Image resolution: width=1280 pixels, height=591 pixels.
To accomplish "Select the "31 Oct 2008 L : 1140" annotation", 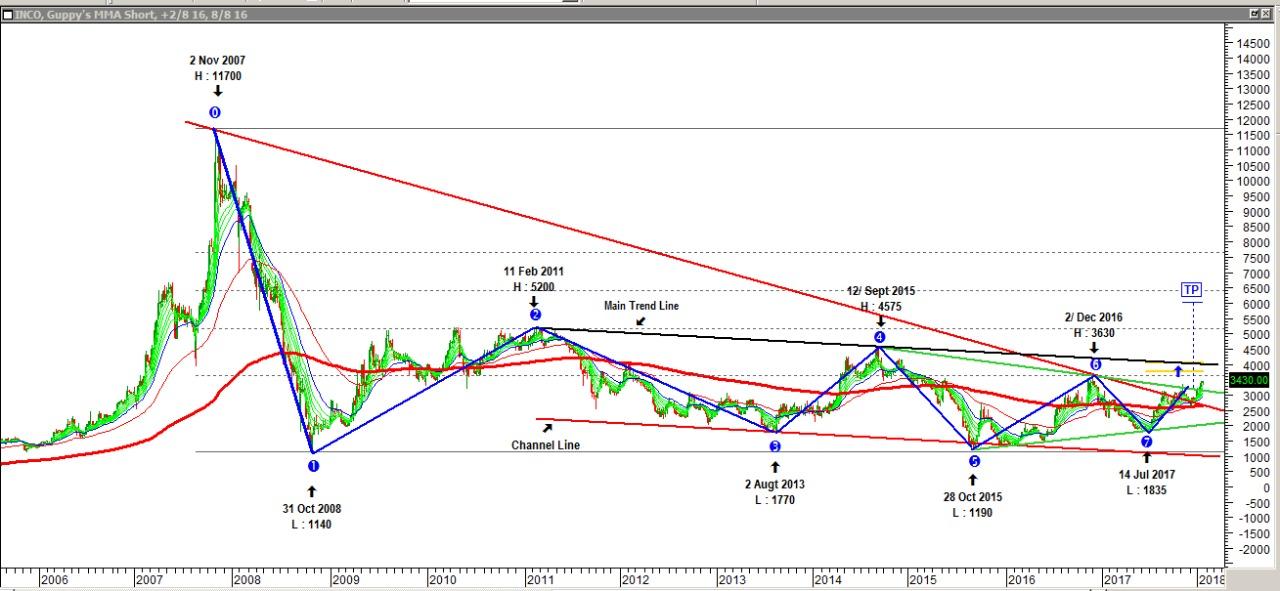I will [x=311, y=516].
